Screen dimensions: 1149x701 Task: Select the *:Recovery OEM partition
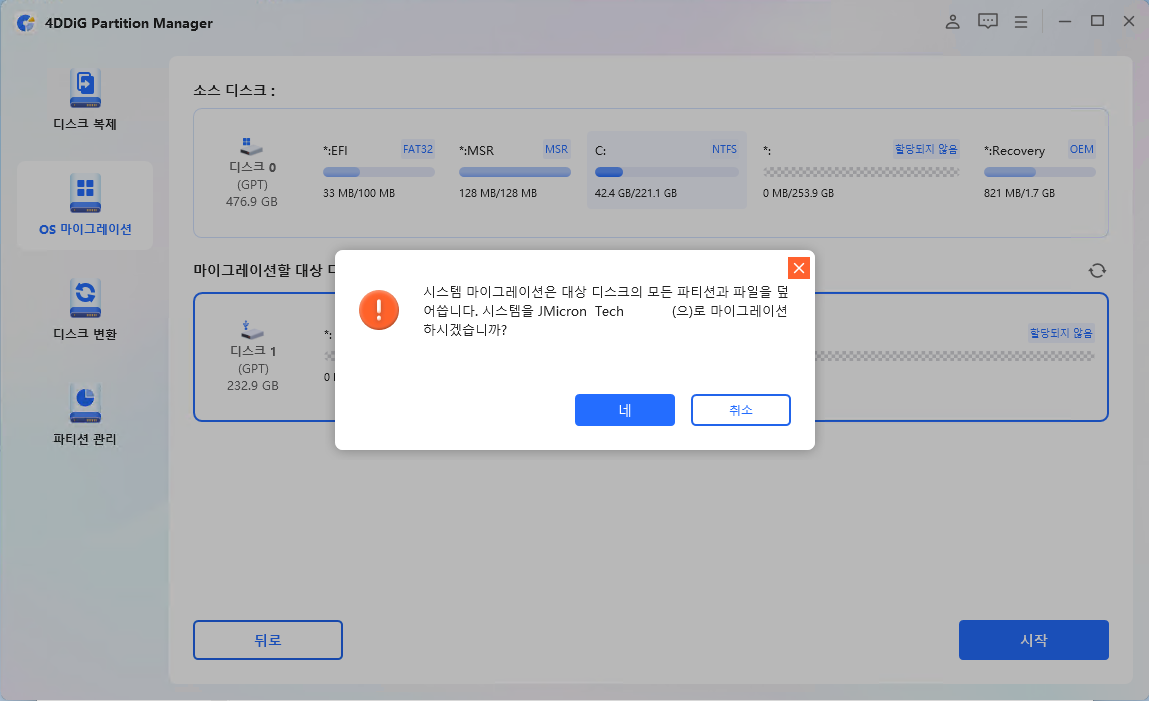pyautogui.click(x=1039, y=170)
